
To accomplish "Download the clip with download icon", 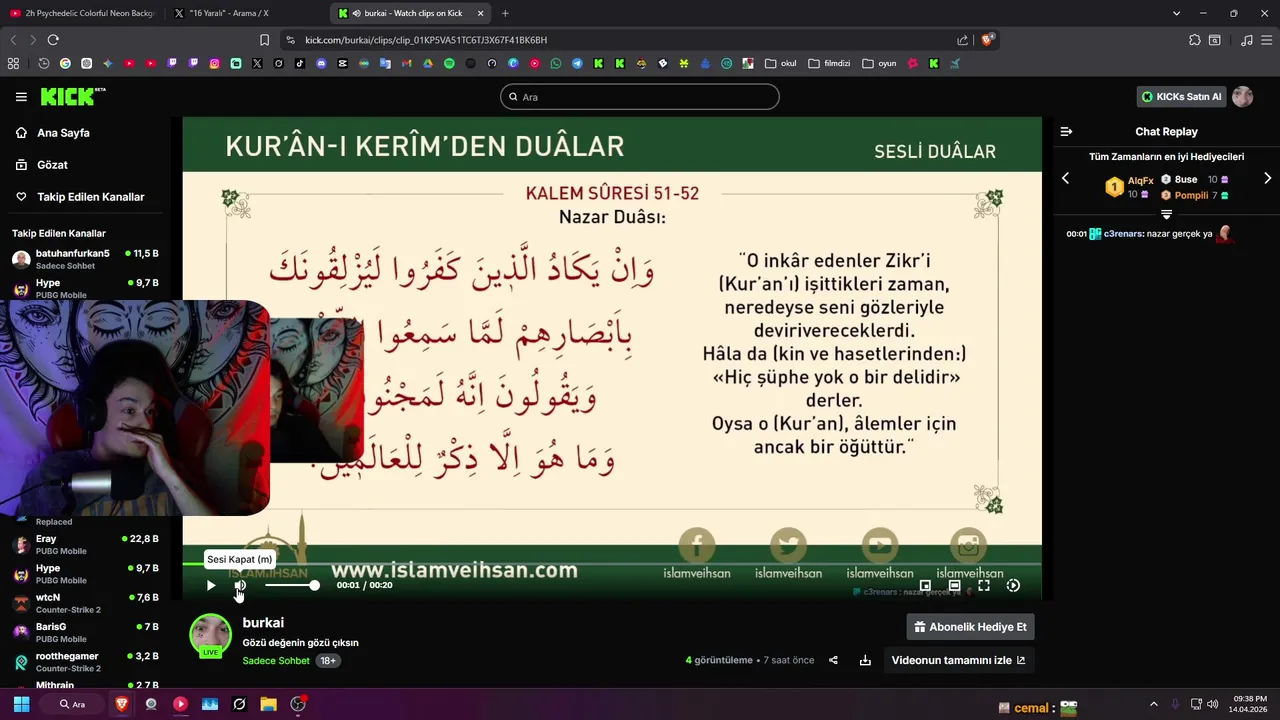I will [865, 660].
